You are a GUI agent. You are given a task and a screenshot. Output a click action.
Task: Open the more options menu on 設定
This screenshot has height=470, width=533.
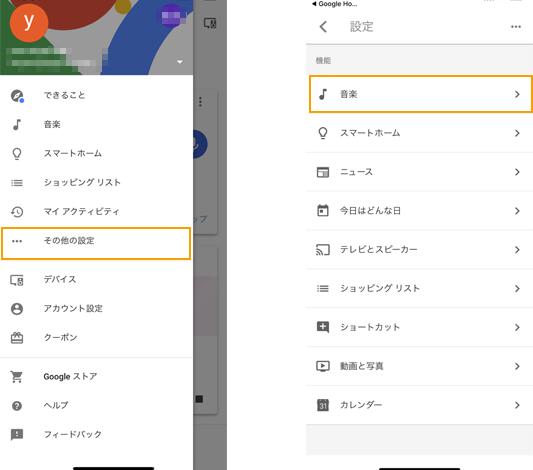tap(516, 27)
